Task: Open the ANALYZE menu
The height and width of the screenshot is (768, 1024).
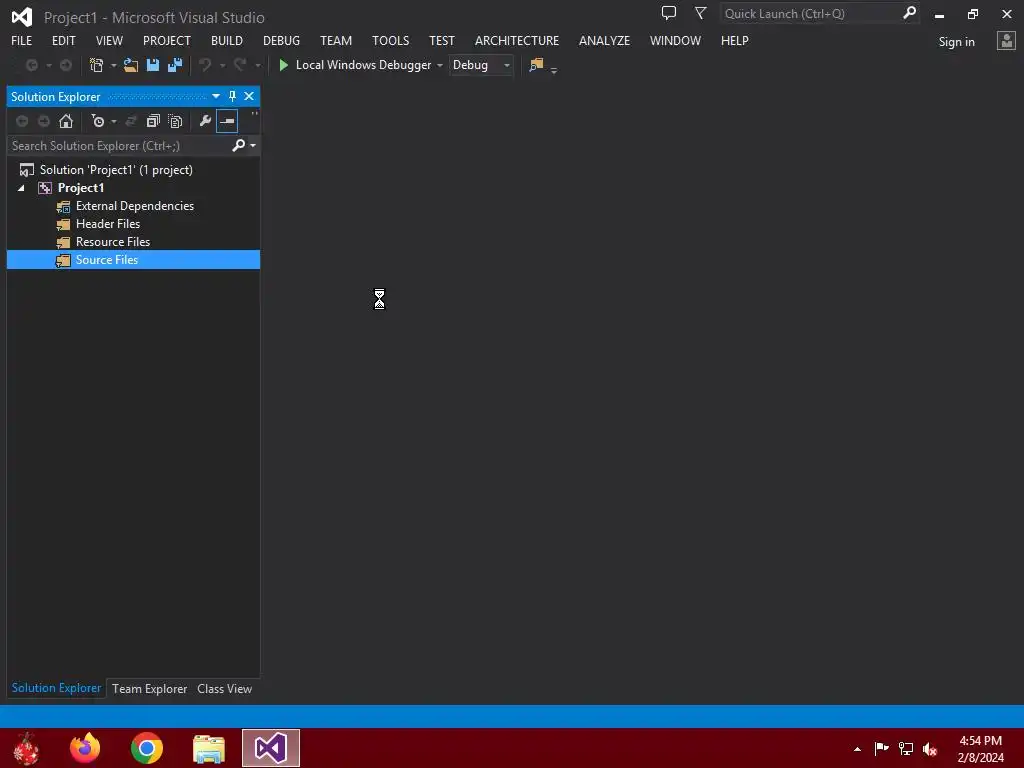Action: (604, 40)
